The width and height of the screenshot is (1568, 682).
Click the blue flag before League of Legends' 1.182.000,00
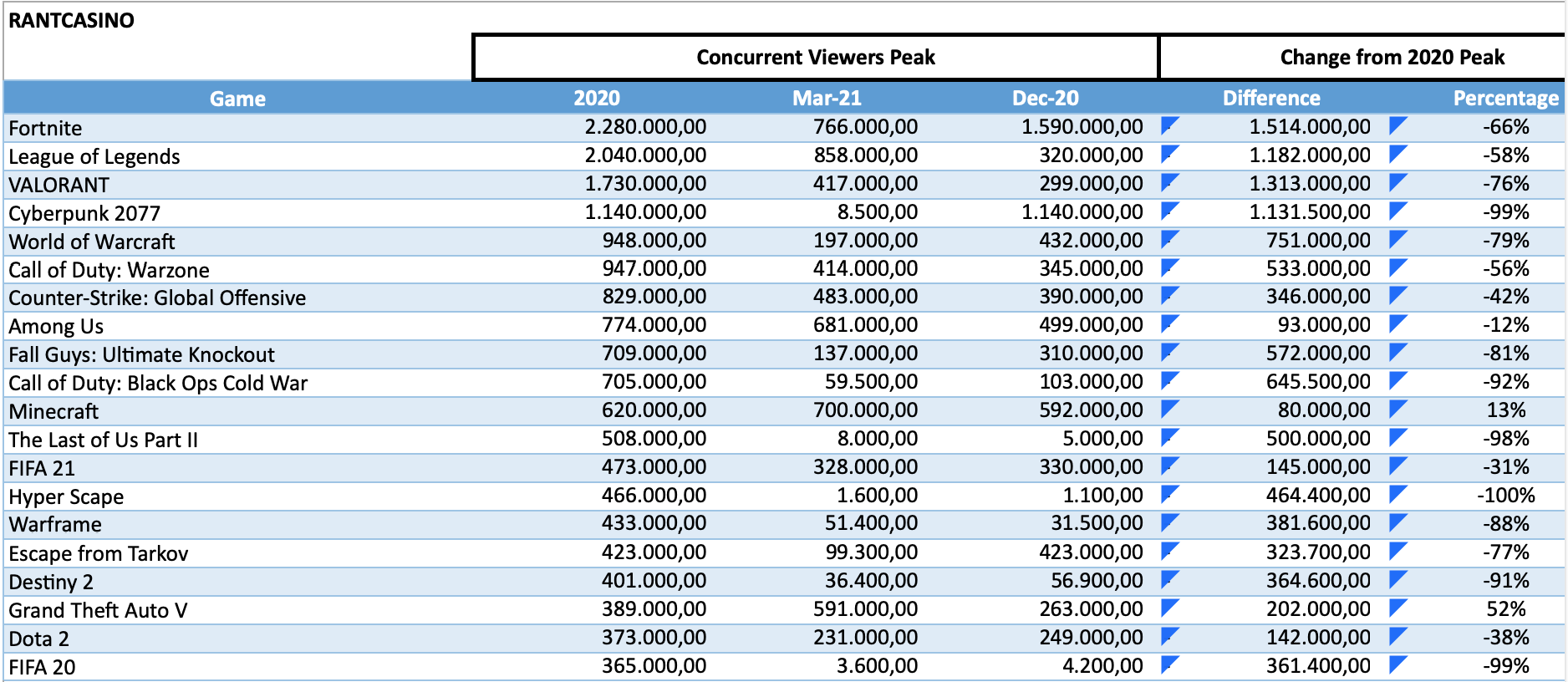point(1169,154)
